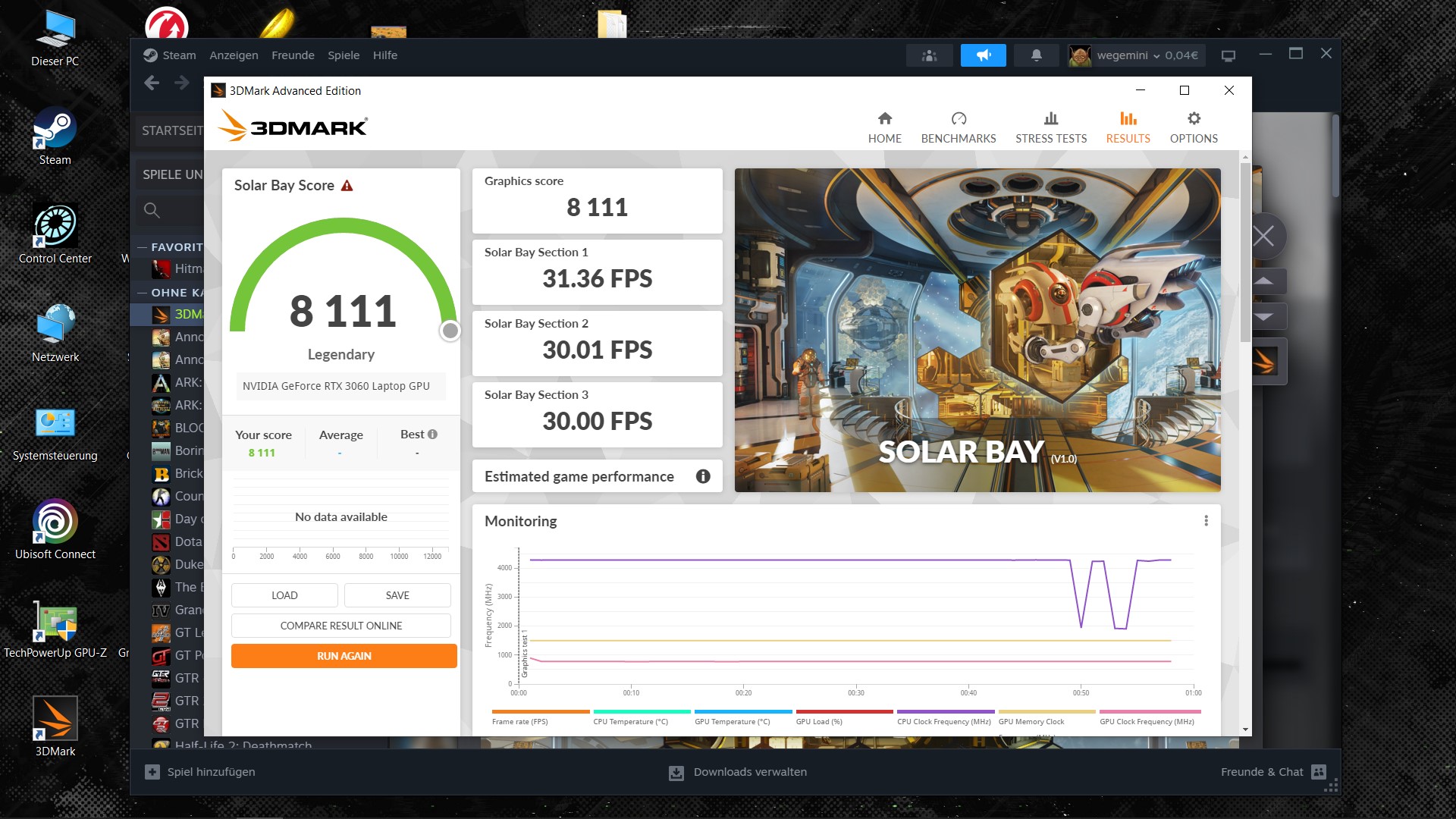Image resolution: width=1456 pixels, height=819 pixels.
Task: Open the Stress Tests section
Action: [x=1050, y=127]
